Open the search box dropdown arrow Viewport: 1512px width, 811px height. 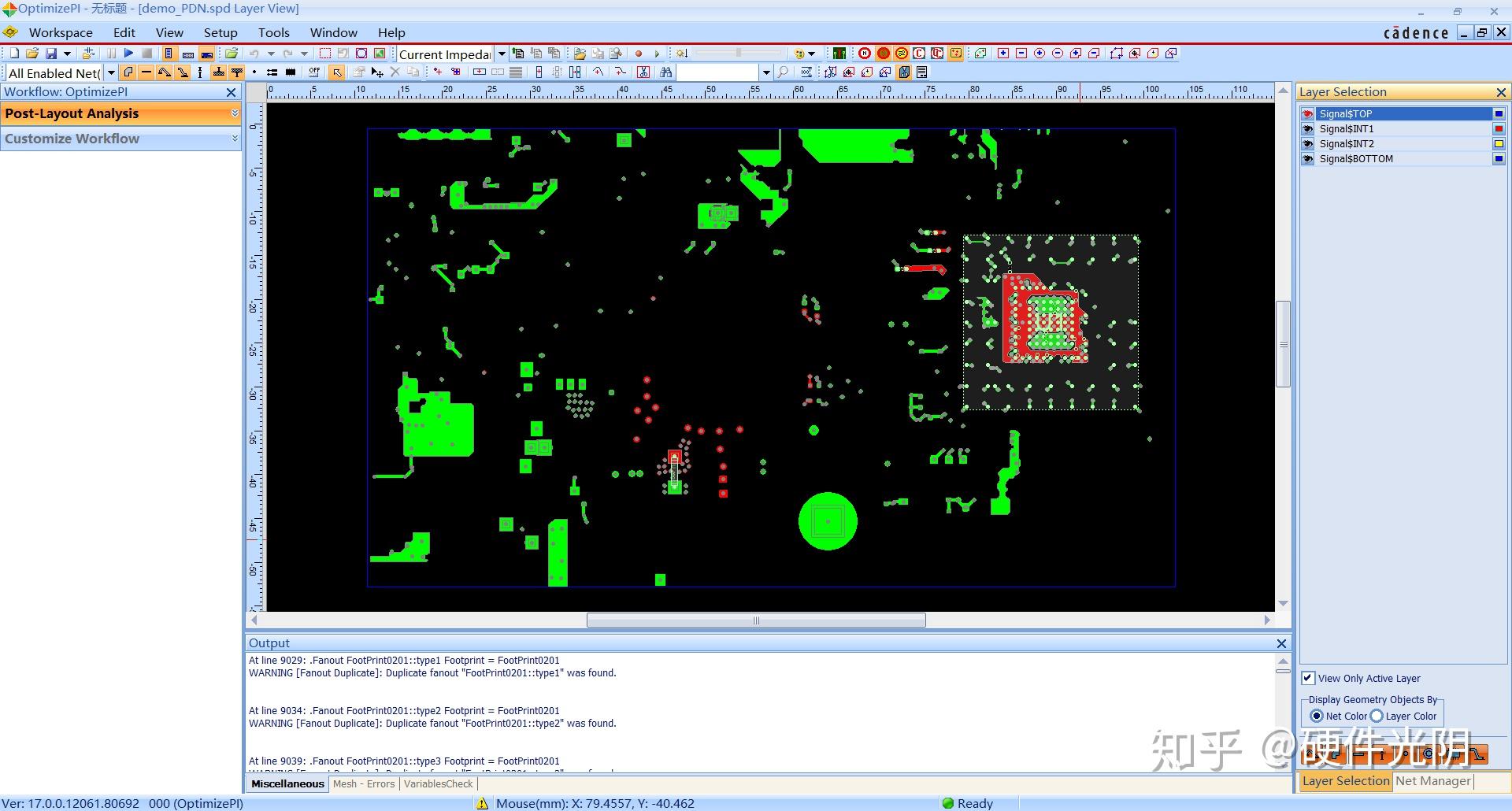click(765, 72)
